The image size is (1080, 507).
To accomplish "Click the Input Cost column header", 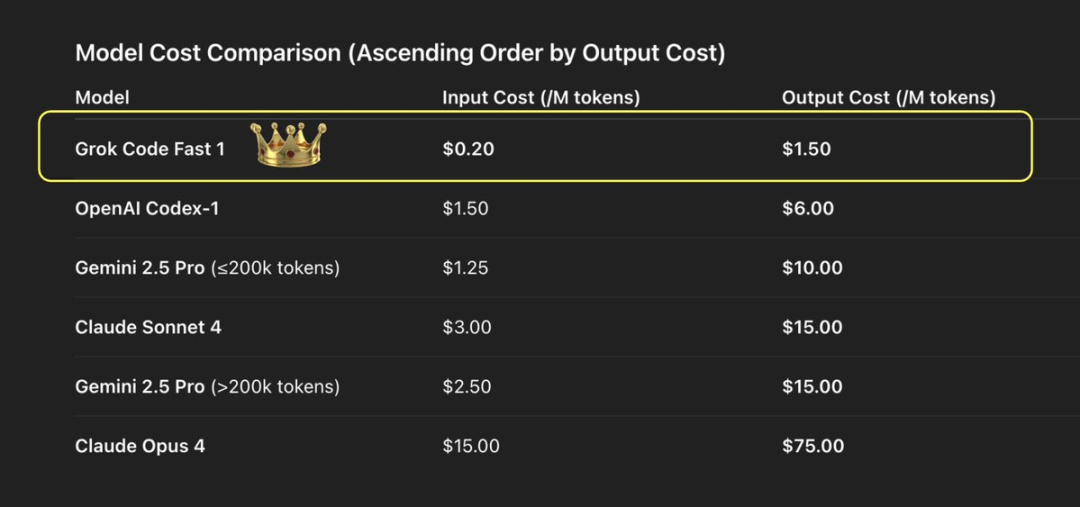I will tap(541, 98).
